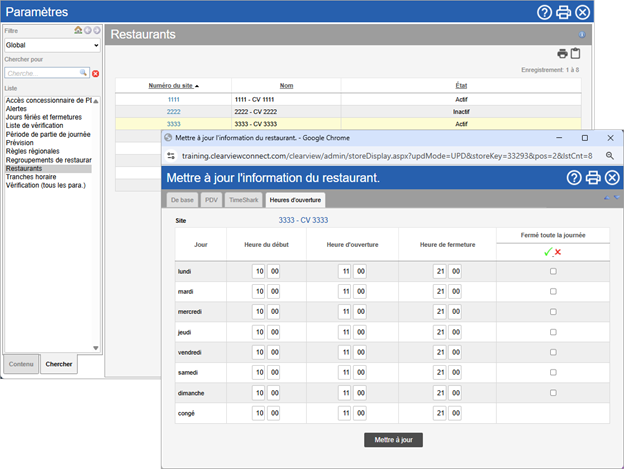Switch to the Chercher tab
This screenshot has width=624, height=469.
pos(59,364)
